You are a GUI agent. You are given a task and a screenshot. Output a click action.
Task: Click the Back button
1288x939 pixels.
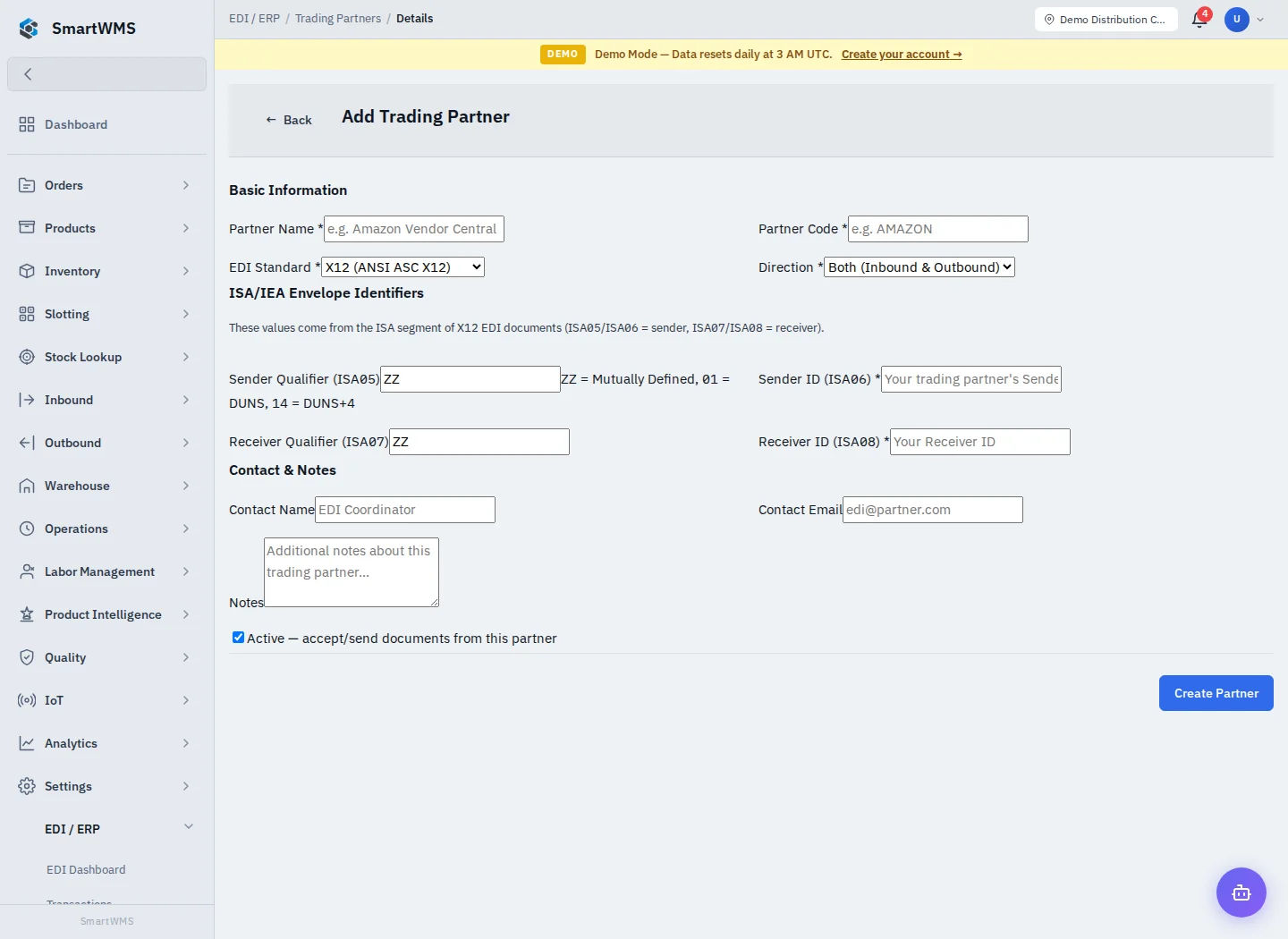[x=288, y=120]
